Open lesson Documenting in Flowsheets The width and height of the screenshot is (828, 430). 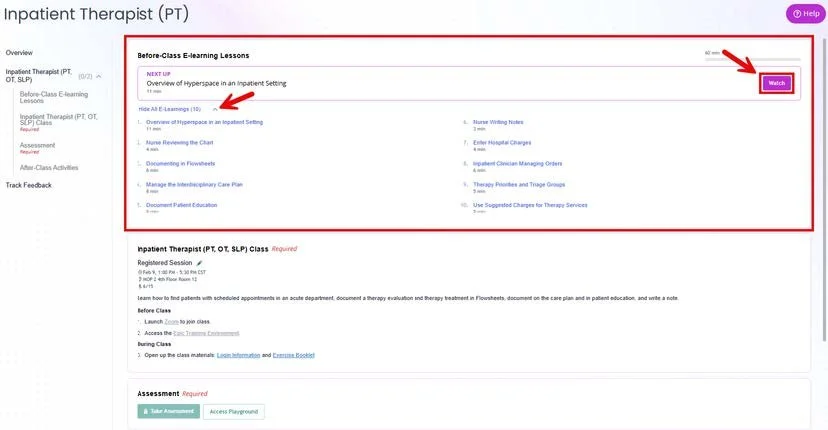click(x=181, y=164)
